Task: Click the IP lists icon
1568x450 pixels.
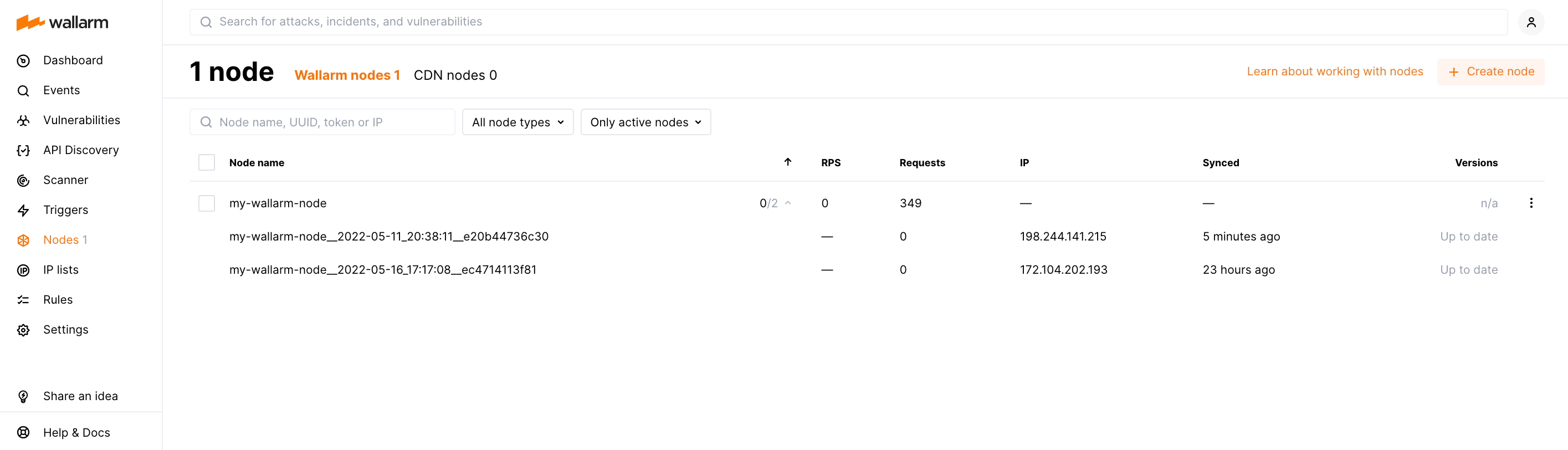Action: (23, 270)
